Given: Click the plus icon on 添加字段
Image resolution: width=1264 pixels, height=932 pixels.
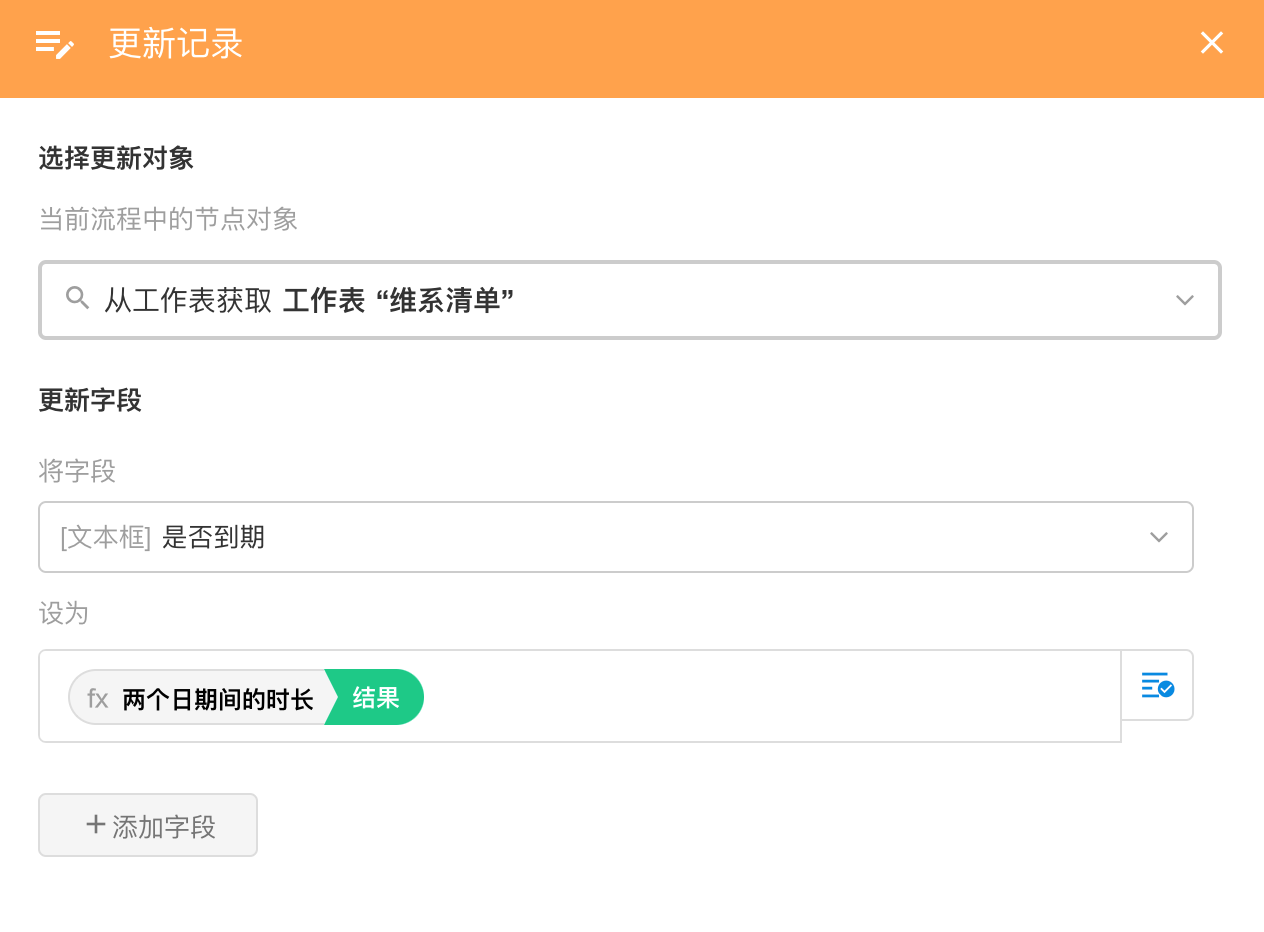Looking at the screenshot, I should [x=96, y=825].
